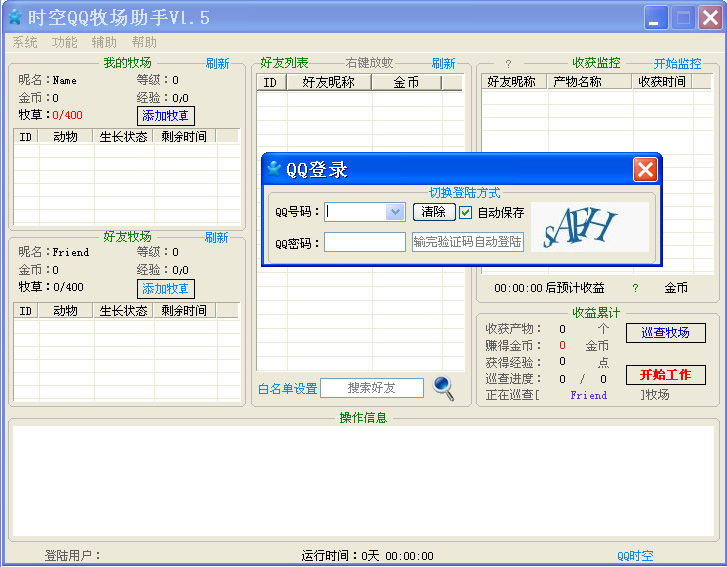Click the green ? before 金币 estimate
Viewport: 727px width, 567px height.
coord(635,288)
